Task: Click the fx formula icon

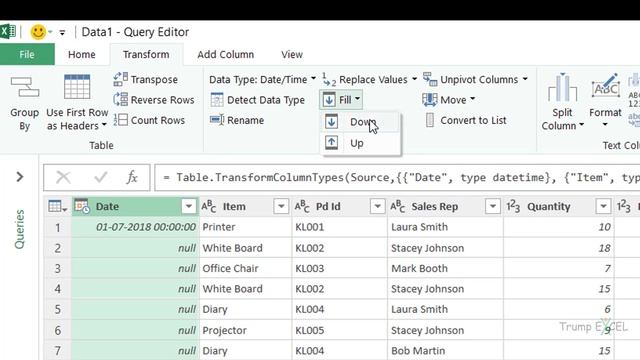Action: 132,178
